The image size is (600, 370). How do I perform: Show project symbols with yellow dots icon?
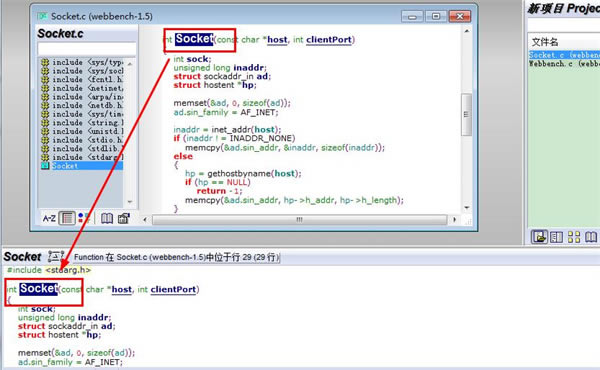574,237
